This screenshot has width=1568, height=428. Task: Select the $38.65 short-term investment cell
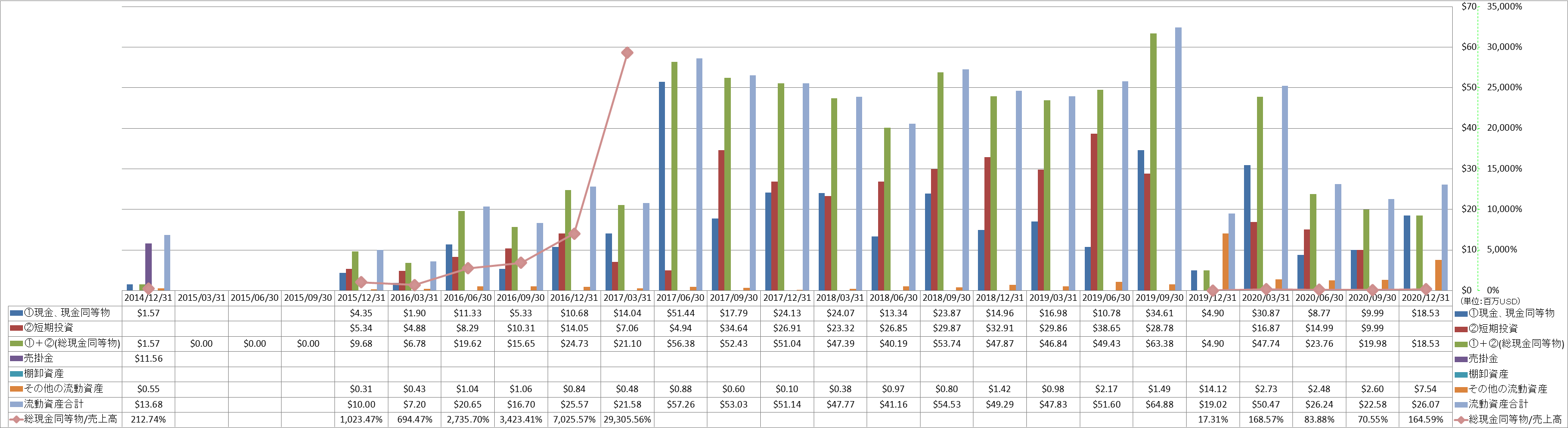(x=1107, y=328)
